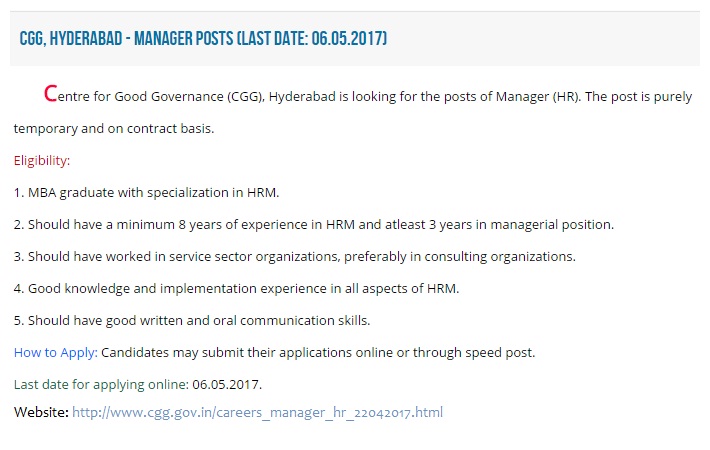
Task: Click the Website label text
Action: [41, 412]
